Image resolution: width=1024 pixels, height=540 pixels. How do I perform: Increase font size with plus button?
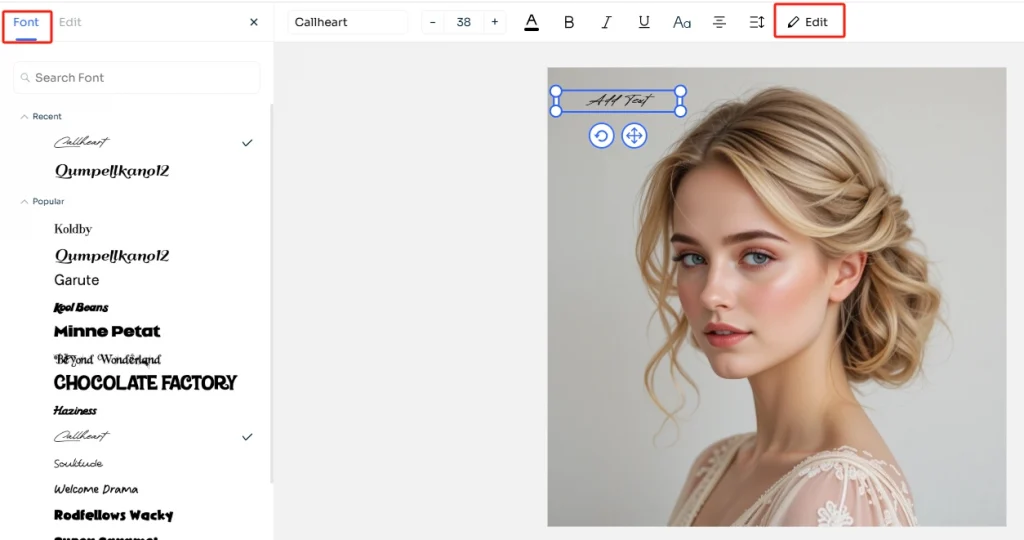pos(494,22)
